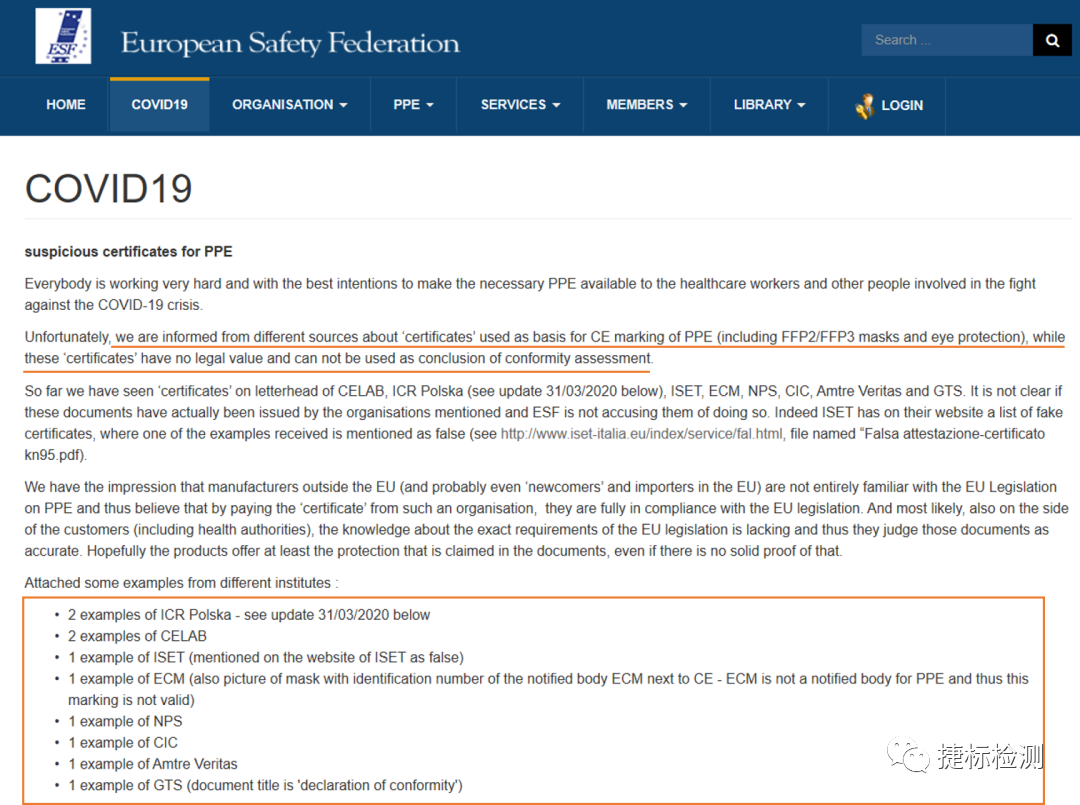Click '1 example of ECM' list item
The height and width of the screenshot is (805, 1080).
[x=548, y=689]
